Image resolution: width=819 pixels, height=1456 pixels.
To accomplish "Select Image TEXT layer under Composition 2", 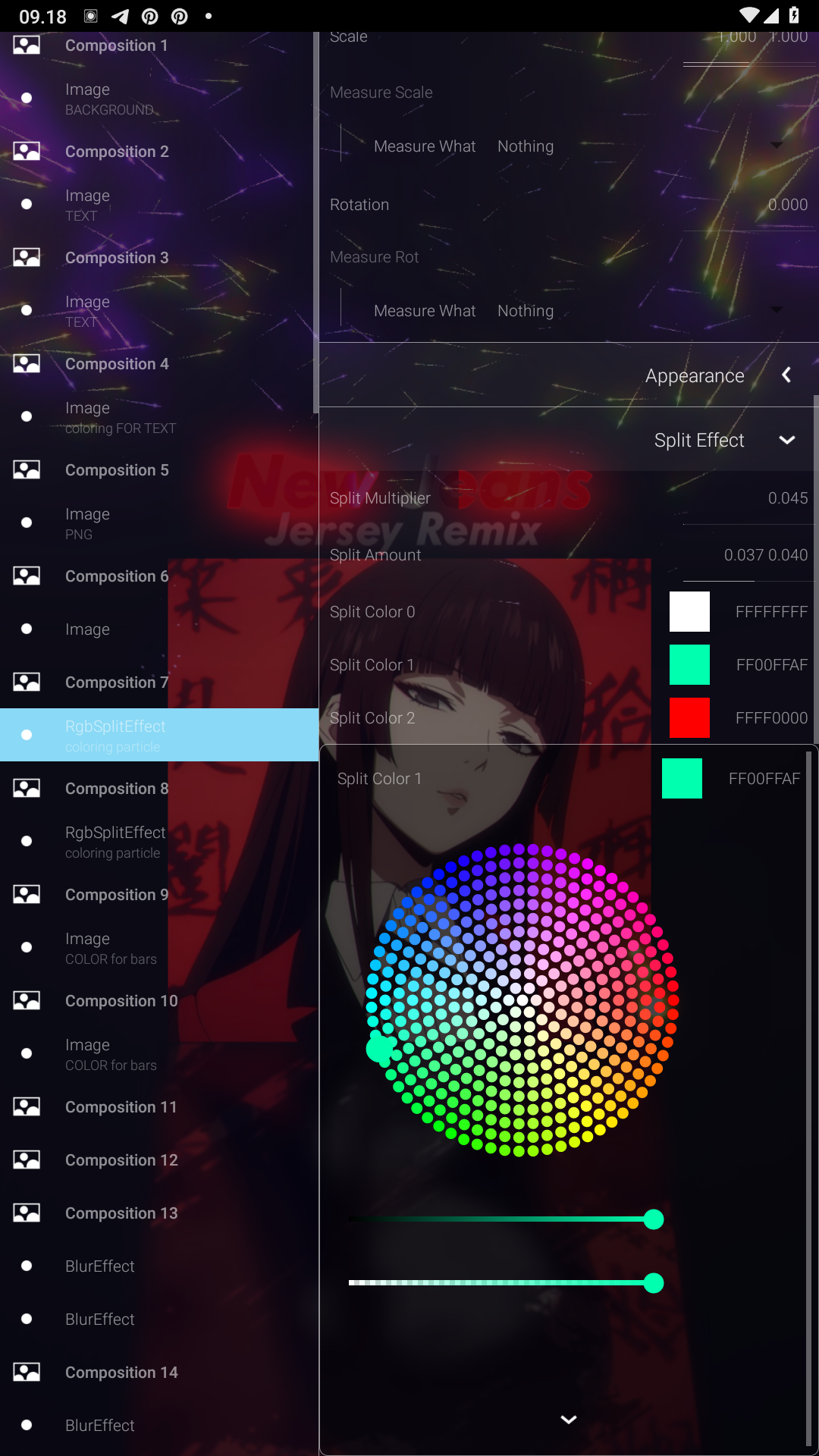I will click(158, 205).
